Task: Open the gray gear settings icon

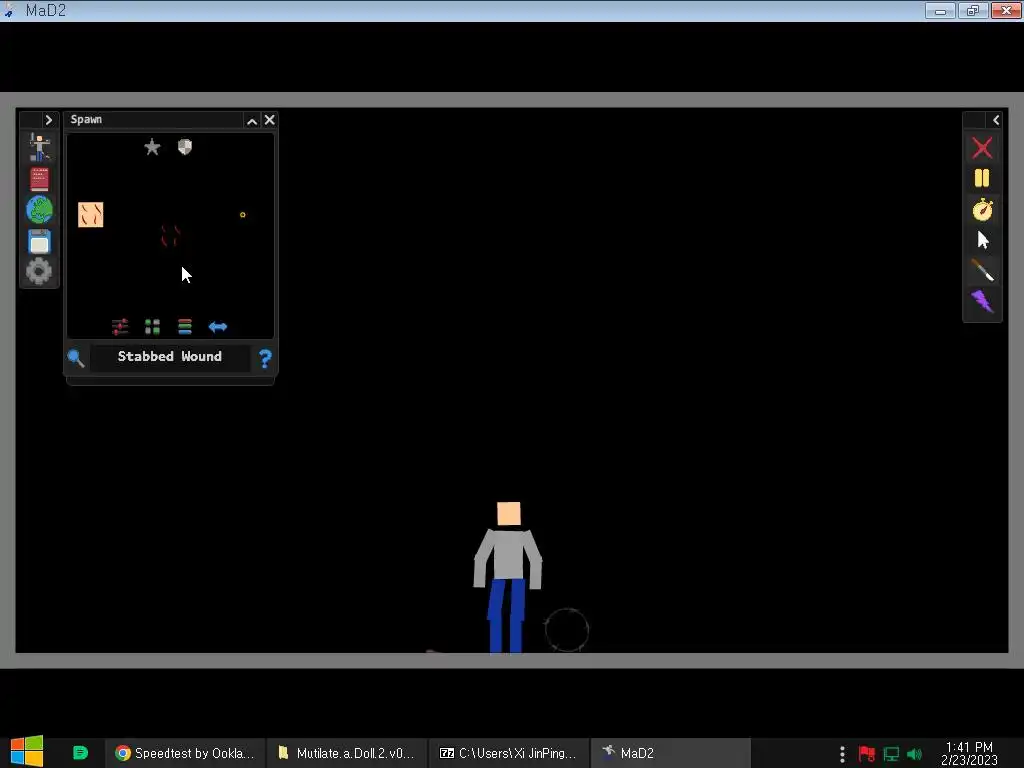Action: [39, 271]
